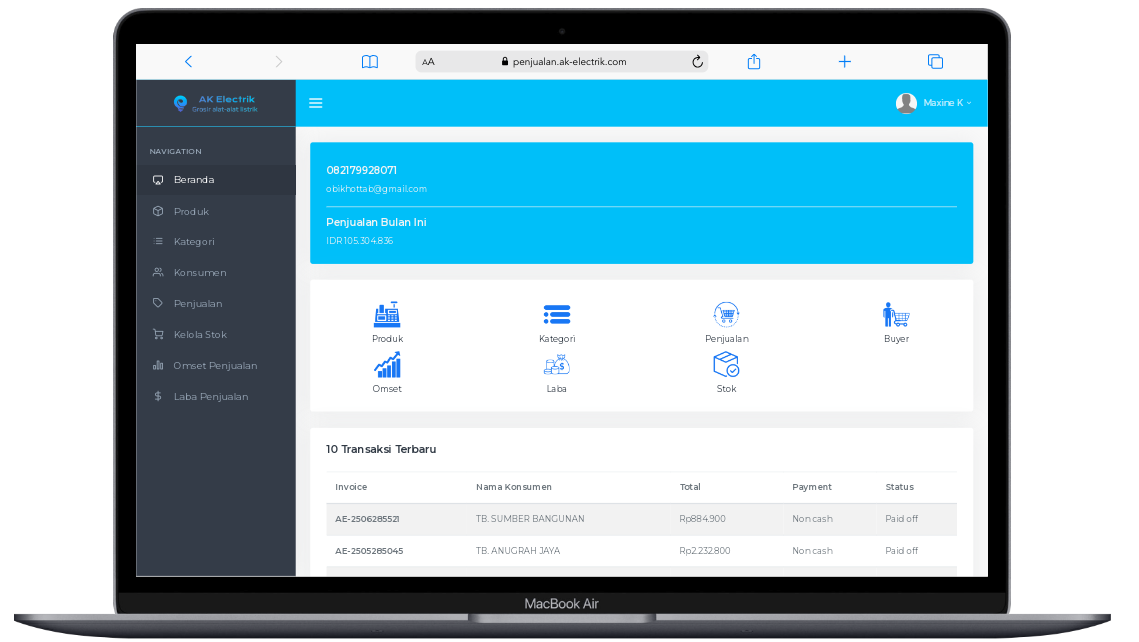
Task: Click the Buyer shopper shortcut icon
Action: click(x=896, y=314)
